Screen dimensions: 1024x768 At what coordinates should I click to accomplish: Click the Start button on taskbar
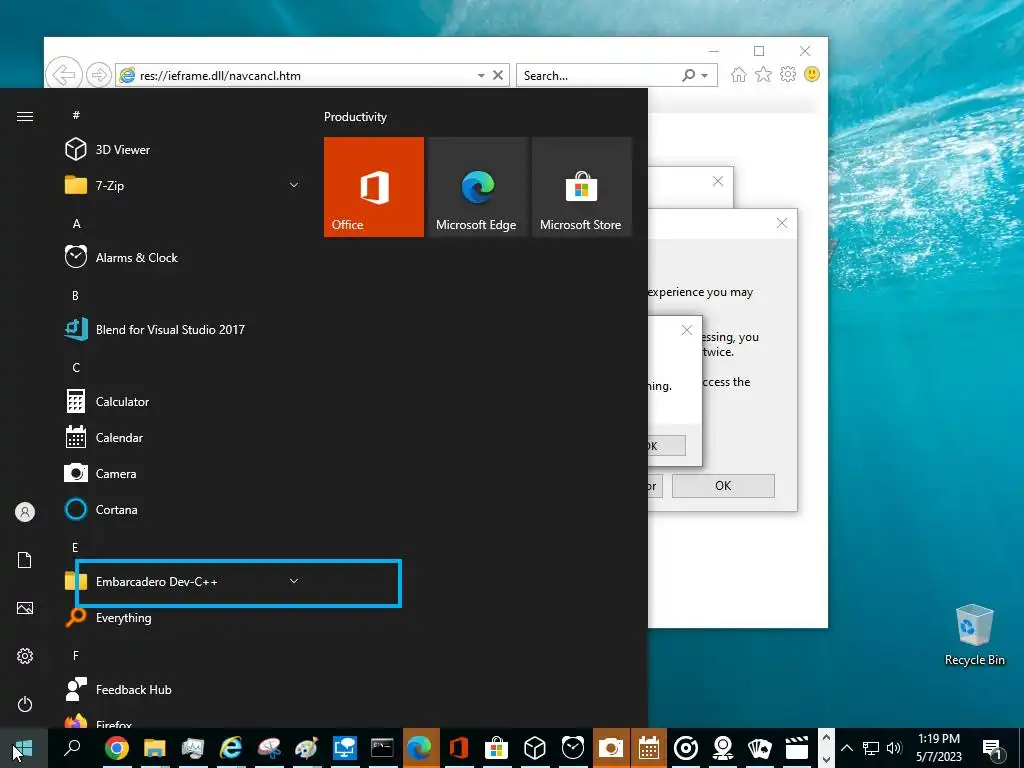pos(24,748)
